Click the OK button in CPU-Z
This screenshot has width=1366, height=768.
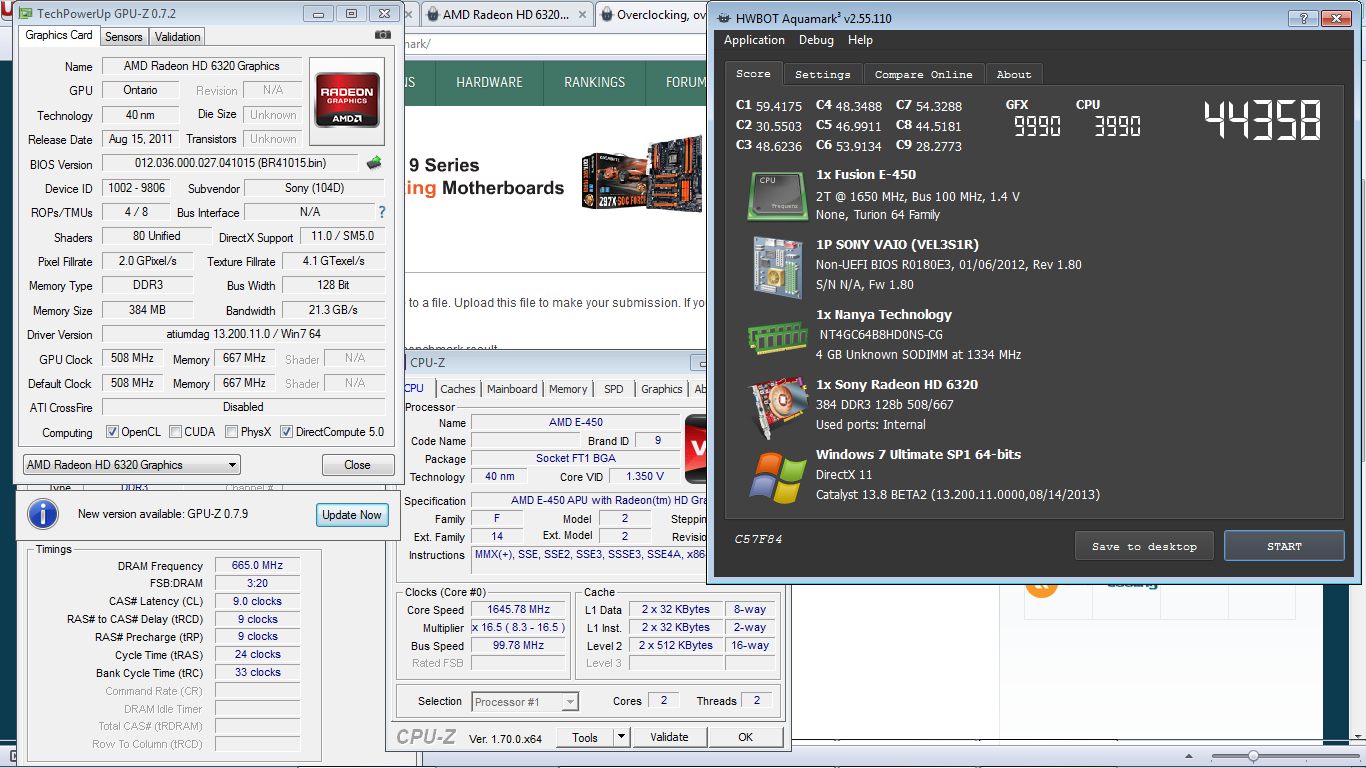[x=745, y=738]
